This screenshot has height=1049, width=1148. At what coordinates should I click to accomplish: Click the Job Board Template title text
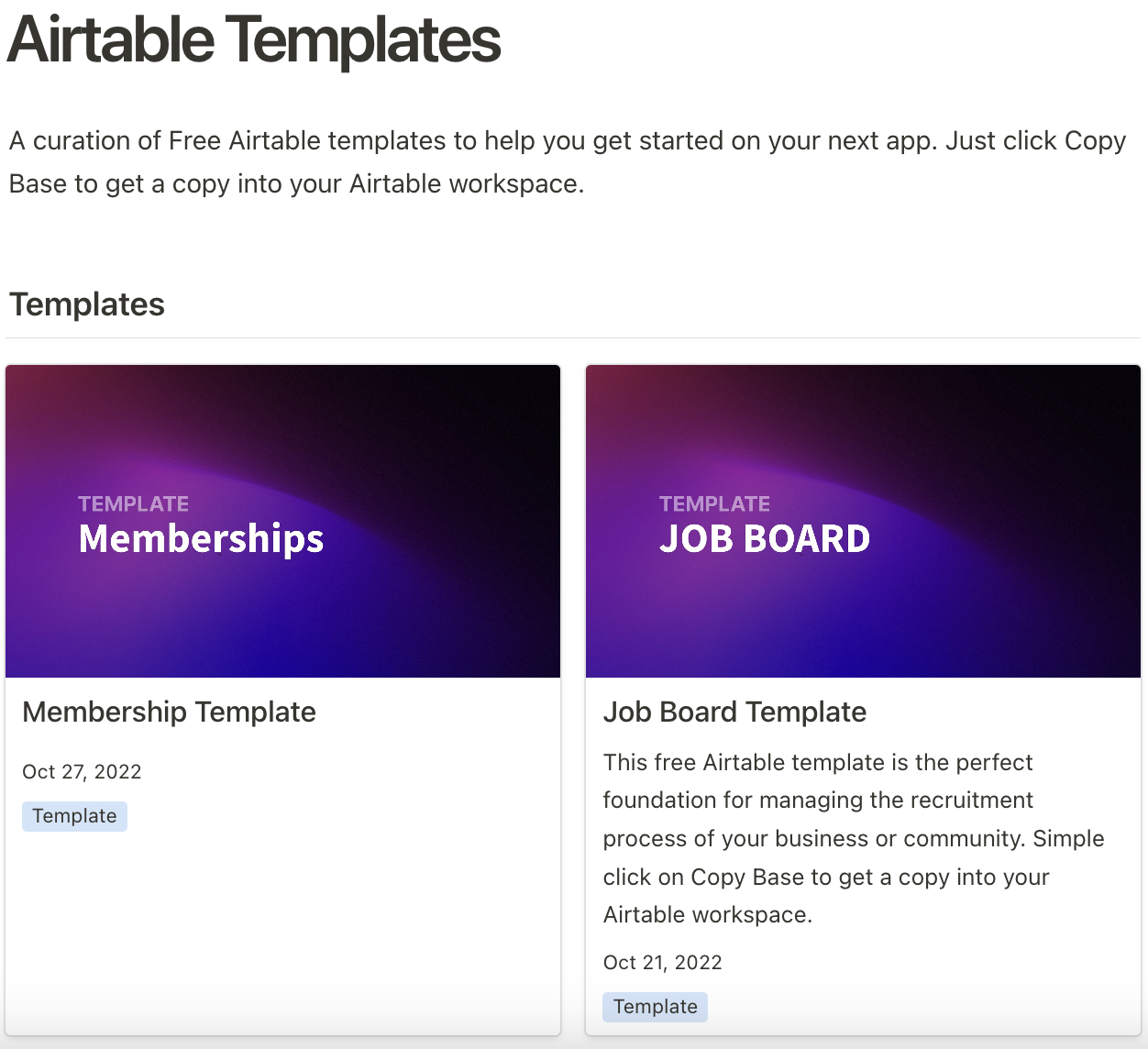coord(734,712)
